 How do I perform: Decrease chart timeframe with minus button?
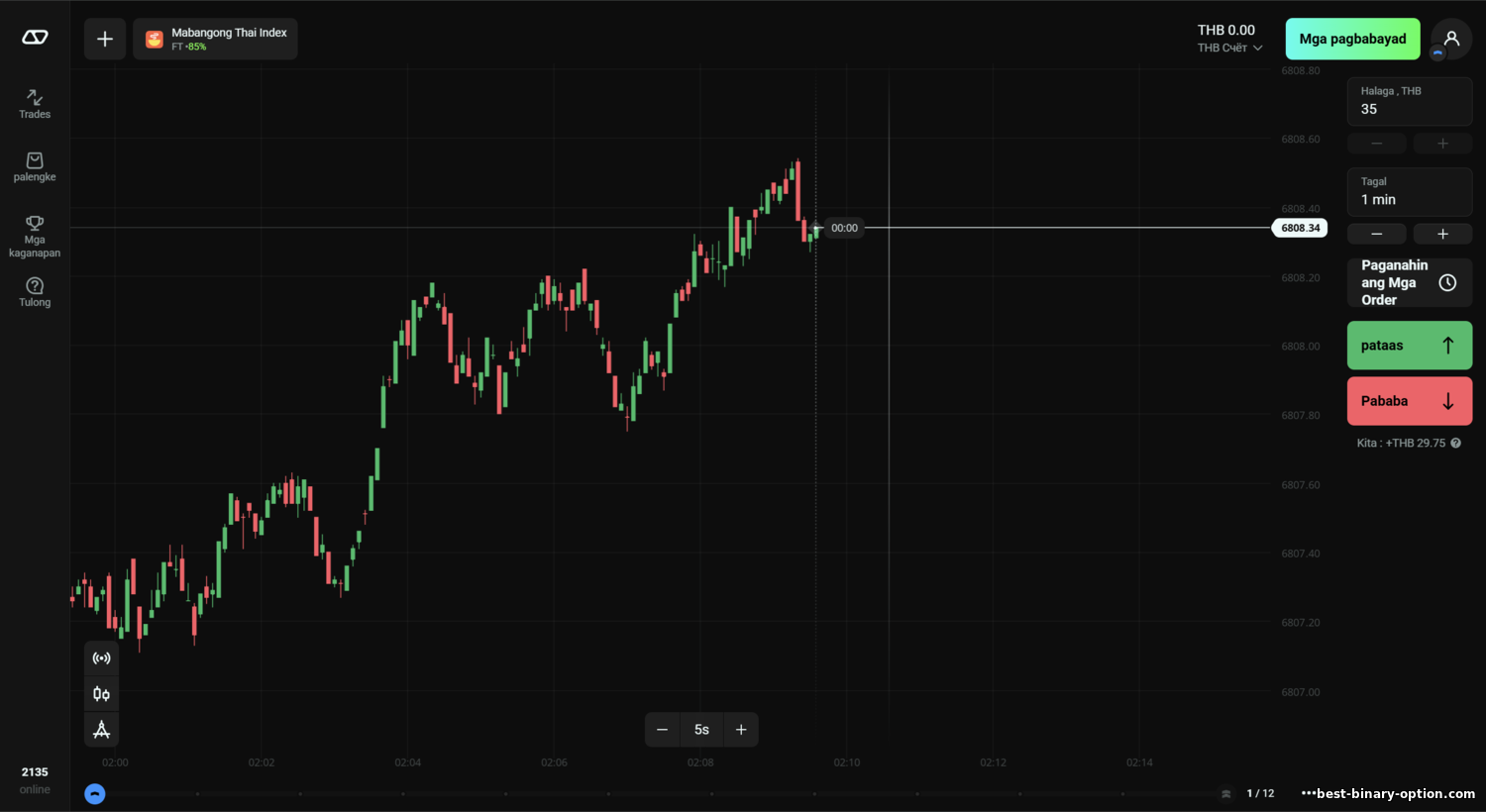[x=662, y=730]
